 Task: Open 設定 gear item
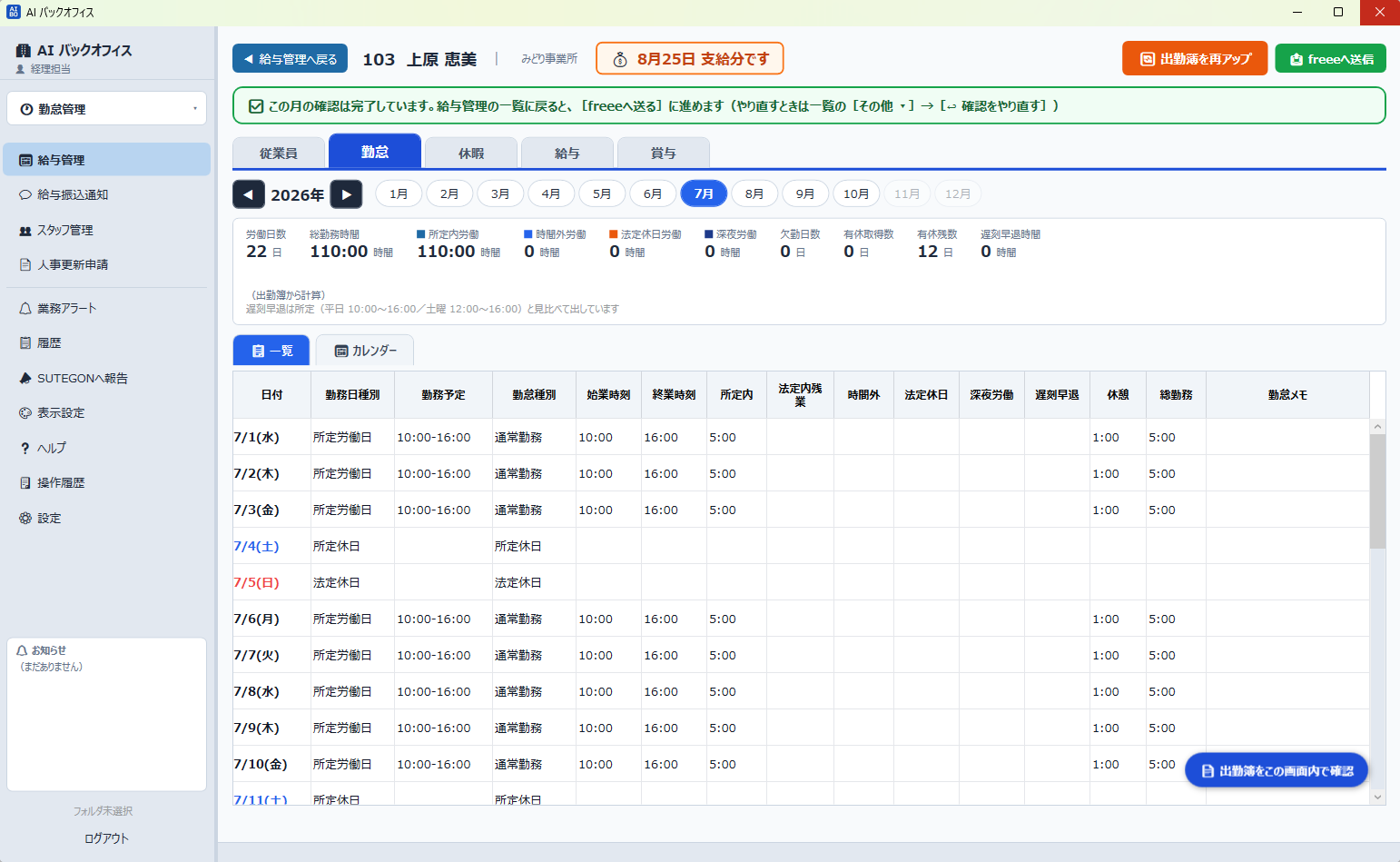tap(107, 518)
